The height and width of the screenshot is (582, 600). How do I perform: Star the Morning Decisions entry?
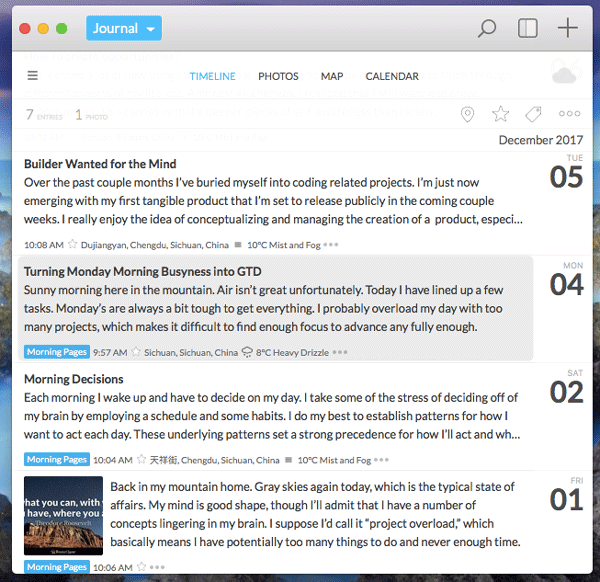click(142, 460)
